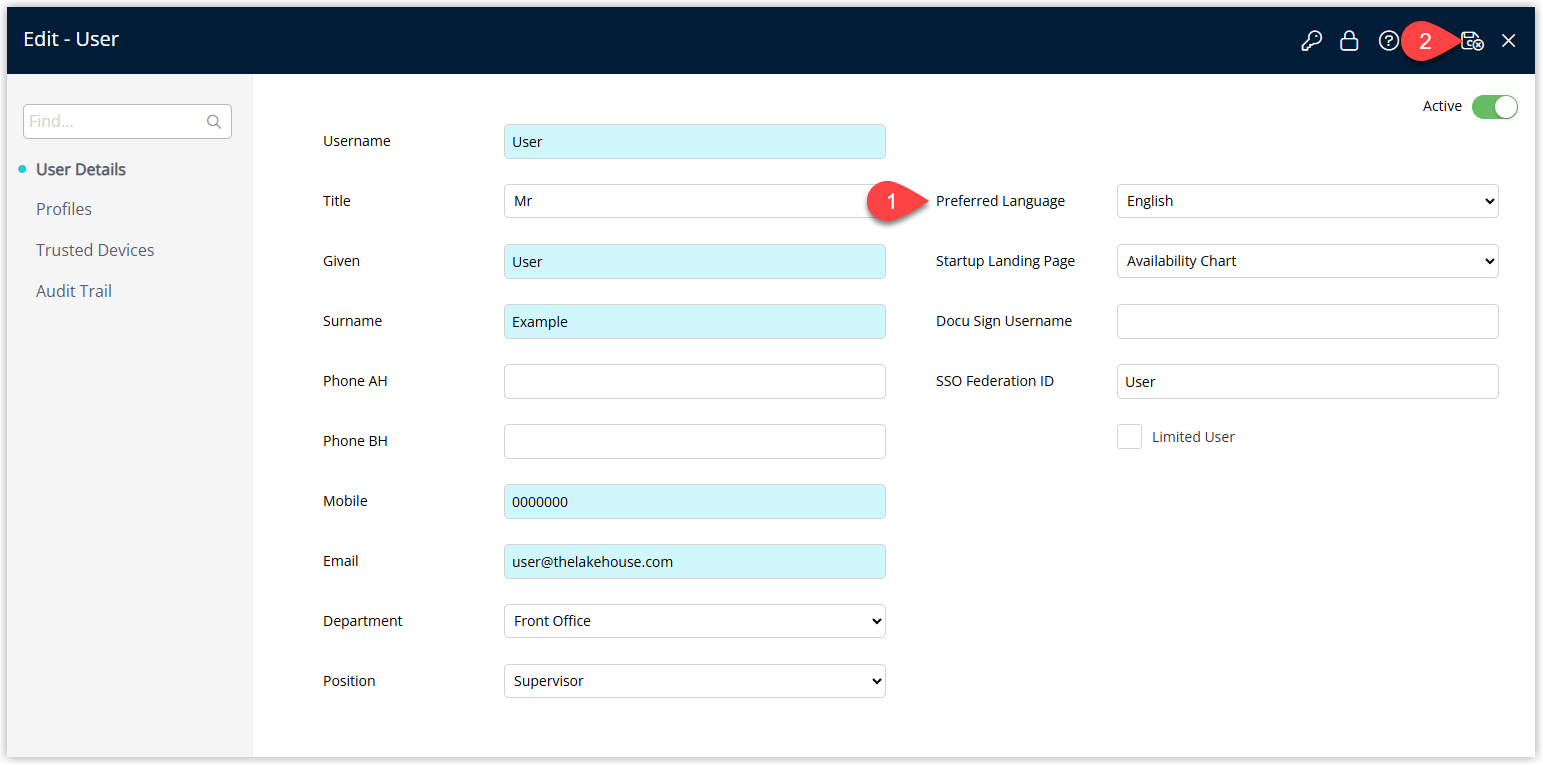Click the padlock icon in header

pos(1349,41)
